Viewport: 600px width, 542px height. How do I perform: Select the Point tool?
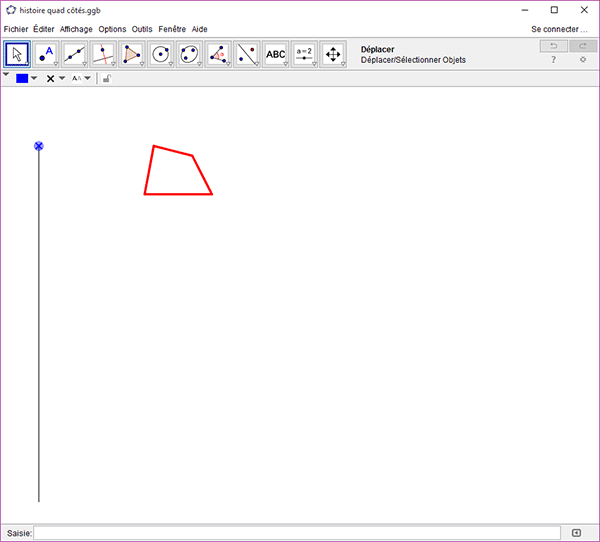coord(46,54)
